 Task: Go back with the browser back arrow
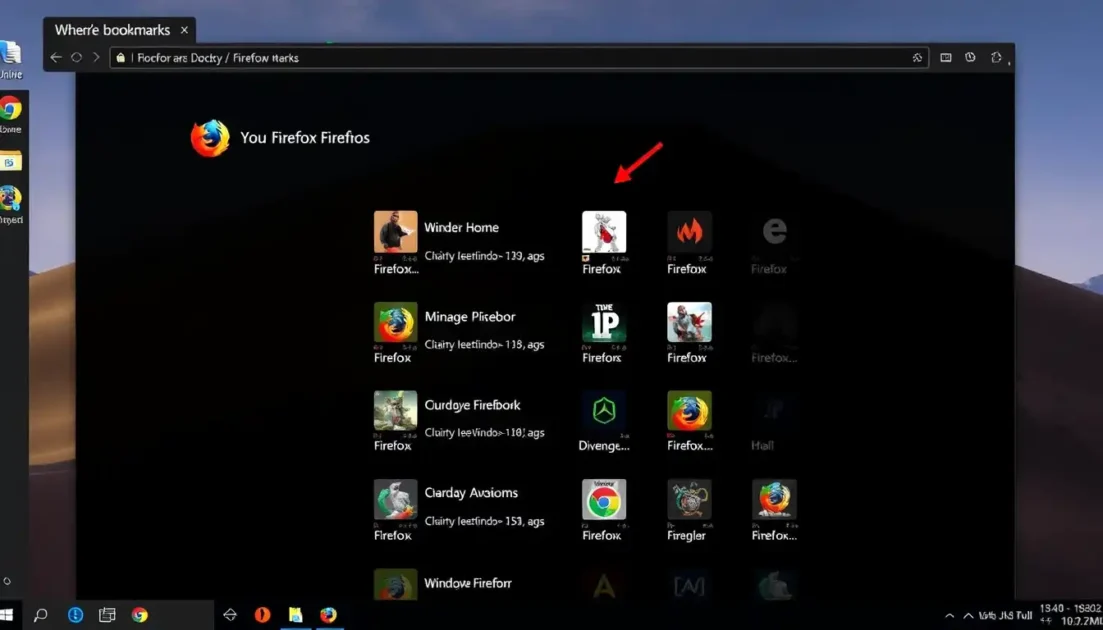pos(56,58)
